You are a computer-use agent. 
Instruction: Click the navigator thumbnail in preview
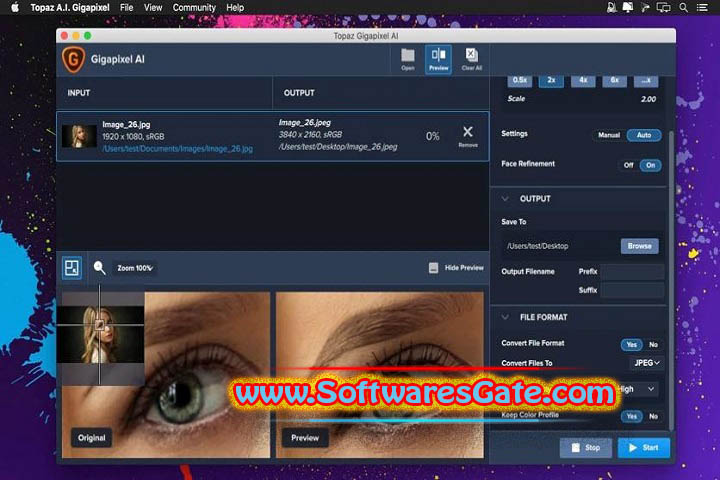(100, 334)
